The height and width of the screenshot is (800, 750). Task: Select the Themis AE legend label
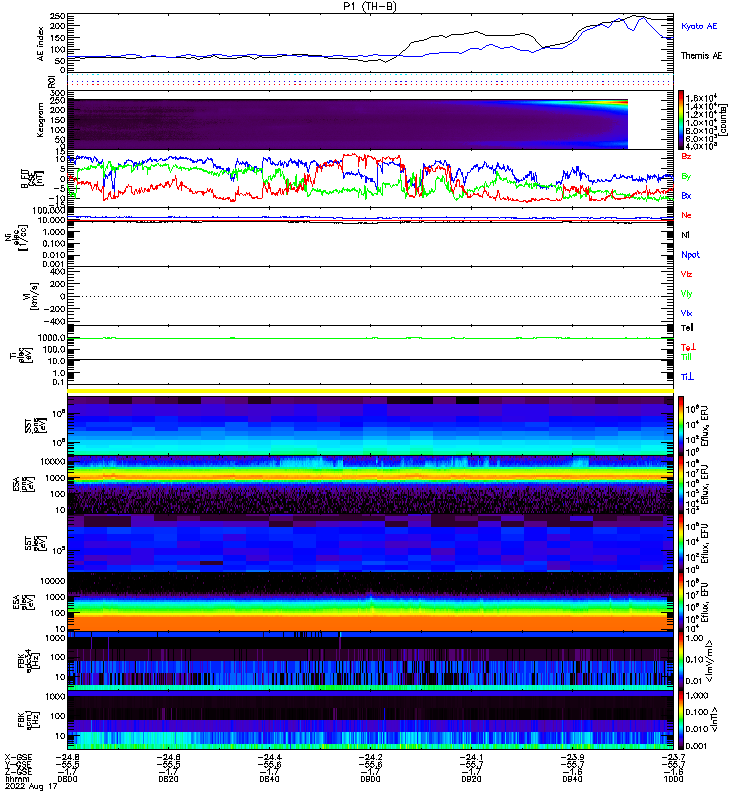click(x=702, y=56)
